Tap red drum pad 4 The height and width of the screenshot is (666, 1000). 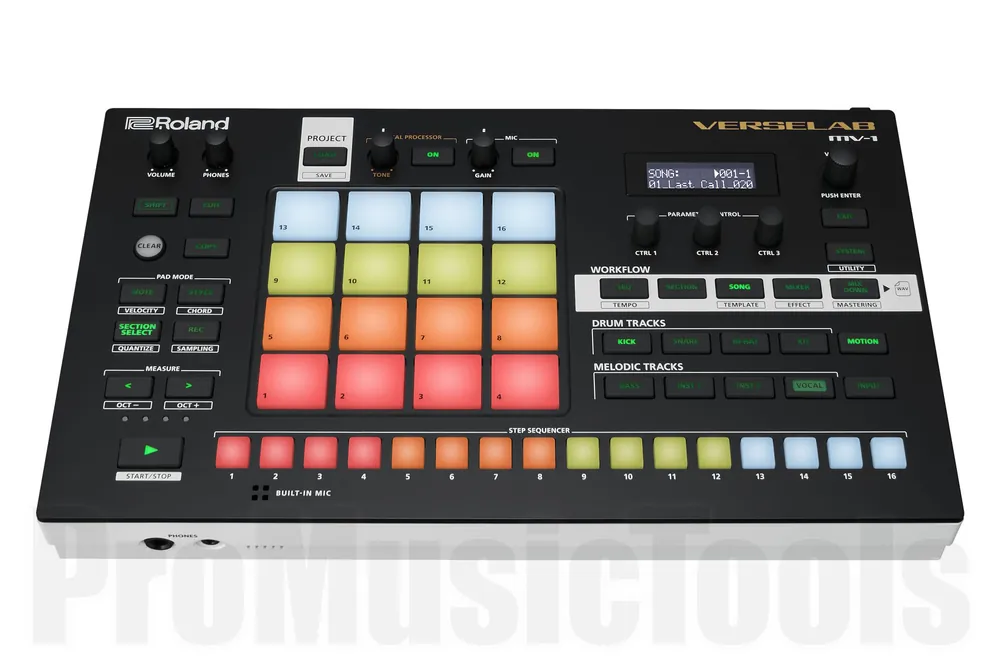(524, 381)
